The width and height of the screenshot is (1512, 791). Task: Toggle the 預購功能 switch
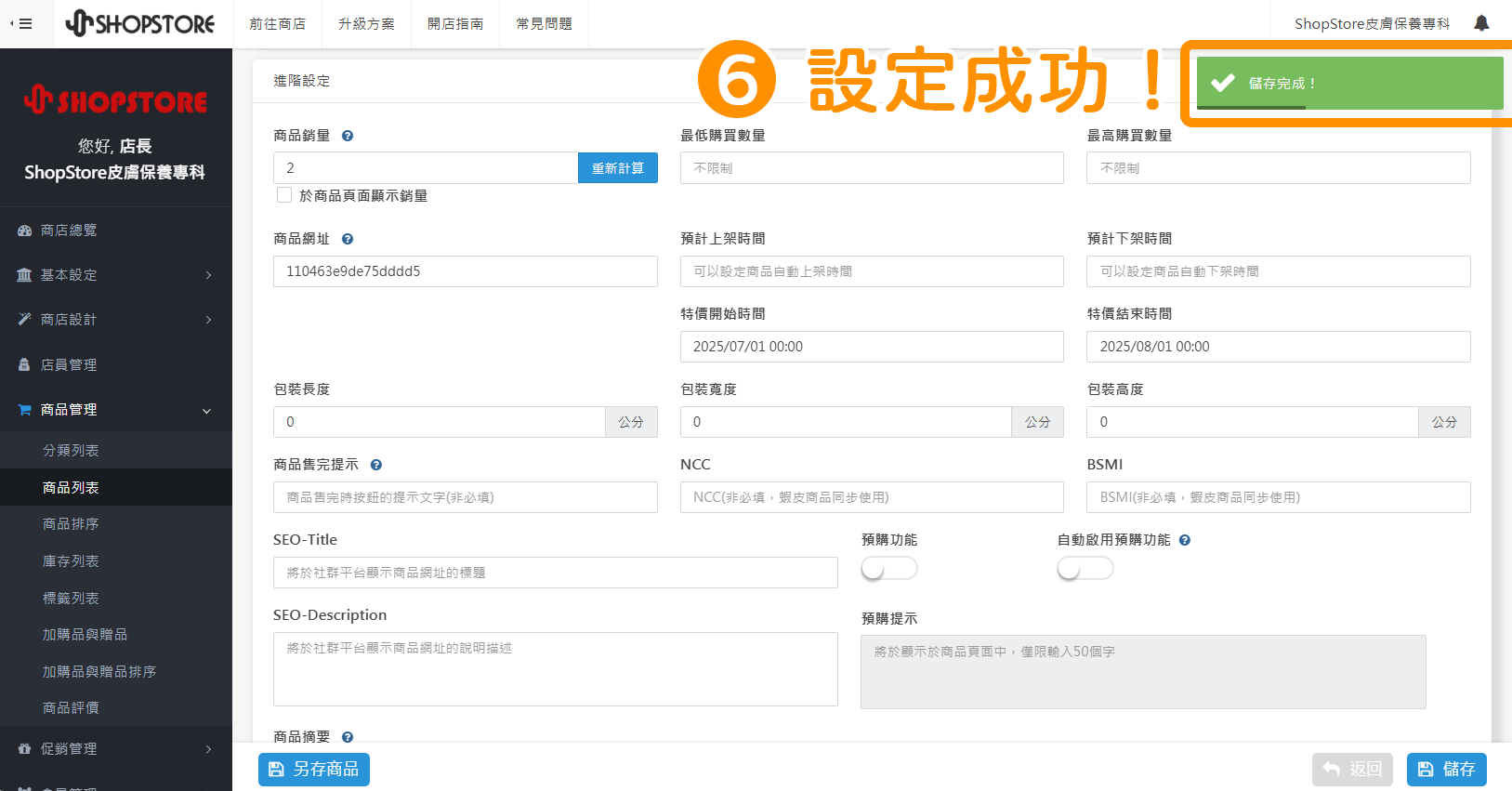point(889,568)
